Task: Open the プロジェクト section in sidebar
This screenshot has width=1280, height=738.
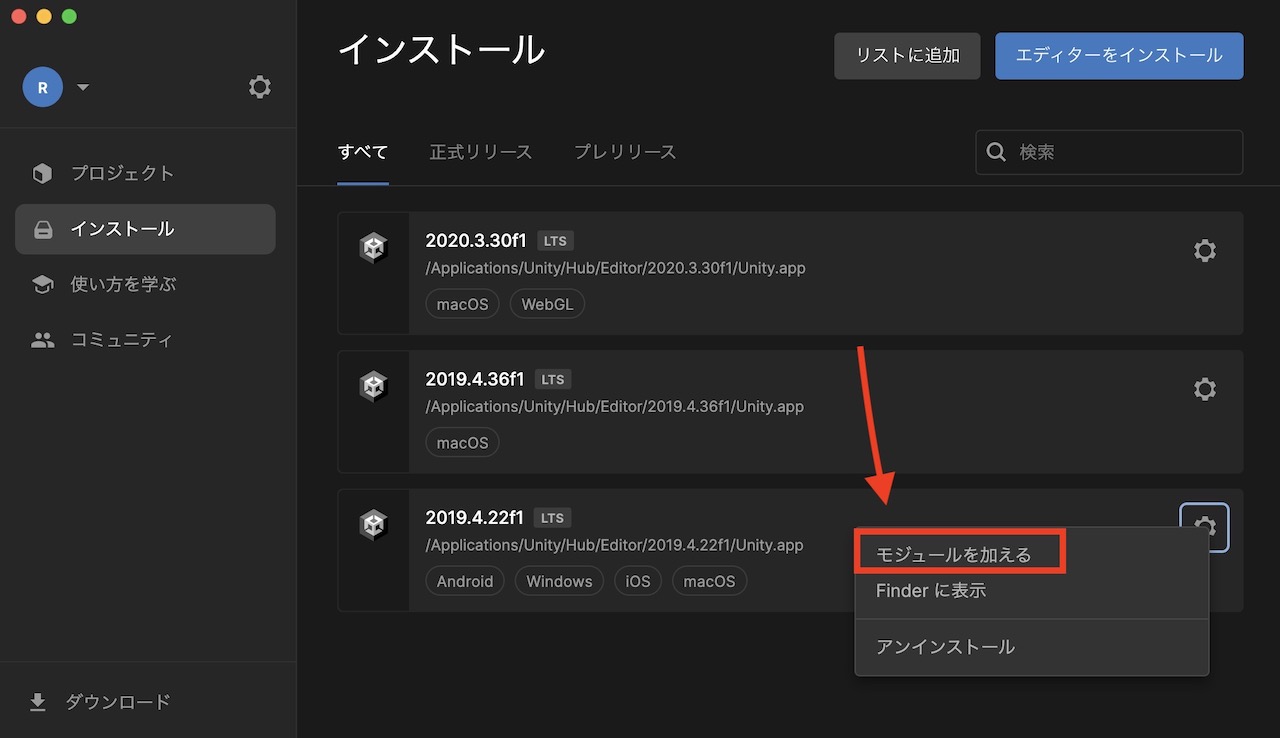Action: tap(120, 173)
